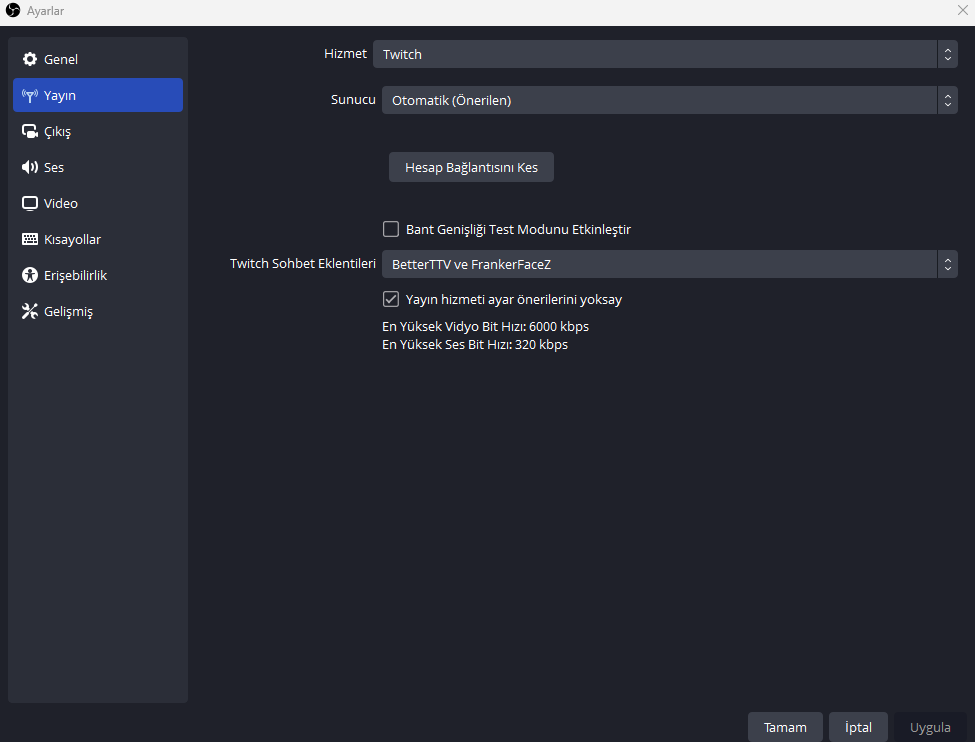Enable Bant Genişliği Test Modunu Etkinleştir checkbox
Screen dimensions: 975x742
390,229
